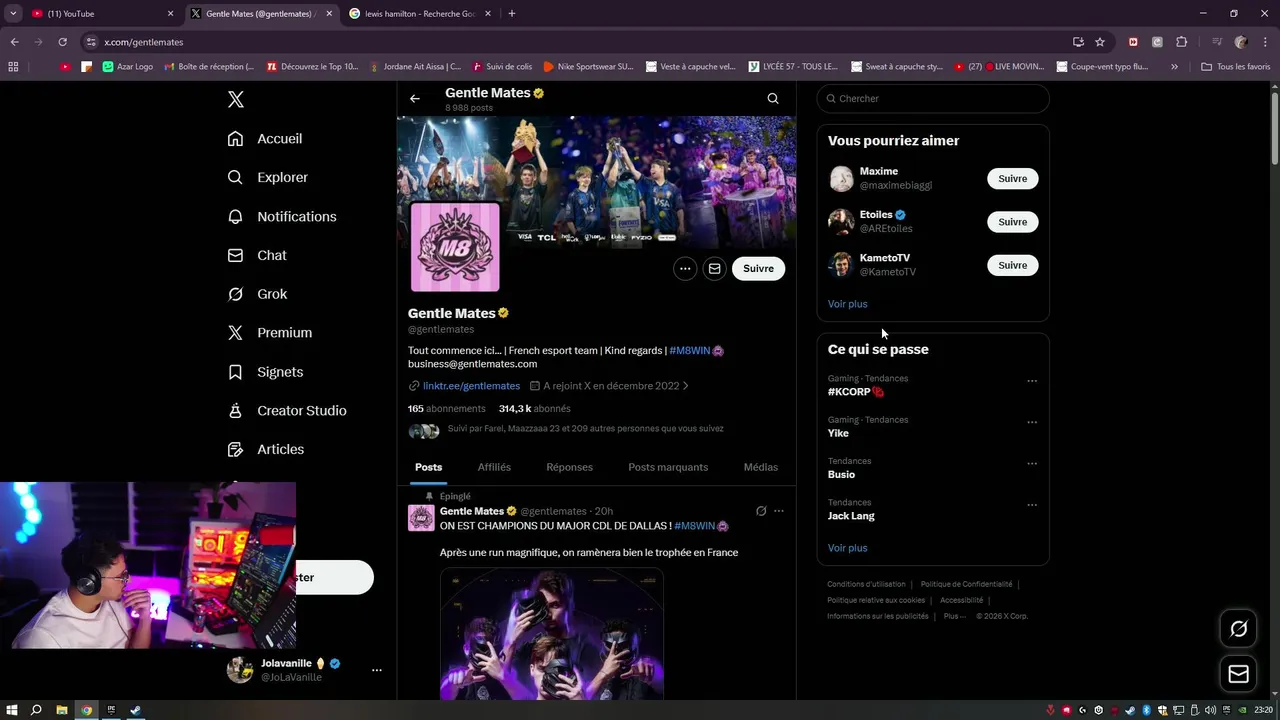The image size is (1280, 720).
Task: Open account menu dots beside Jolavanille
Action: [377, 670]
